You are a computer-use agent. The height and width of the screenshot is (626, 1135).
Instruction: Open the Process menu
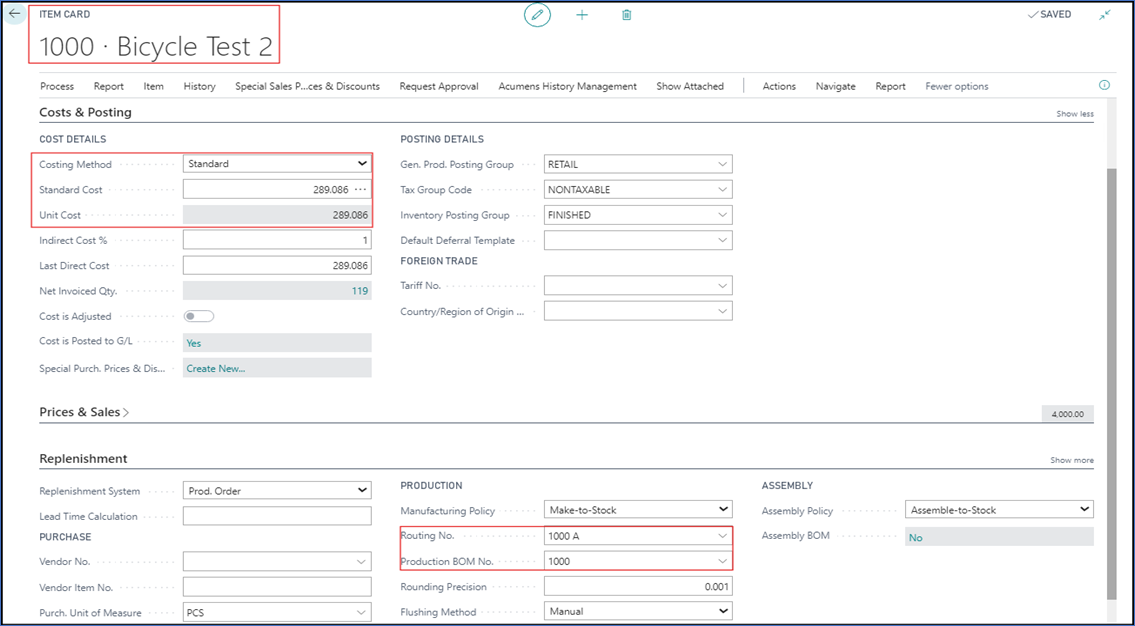[x=57, y=86]
